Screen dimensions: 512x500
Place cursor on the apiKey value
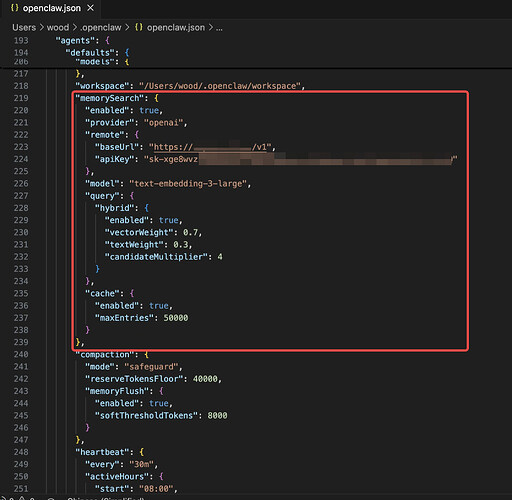pyautogui.click(x=301, y=159)
